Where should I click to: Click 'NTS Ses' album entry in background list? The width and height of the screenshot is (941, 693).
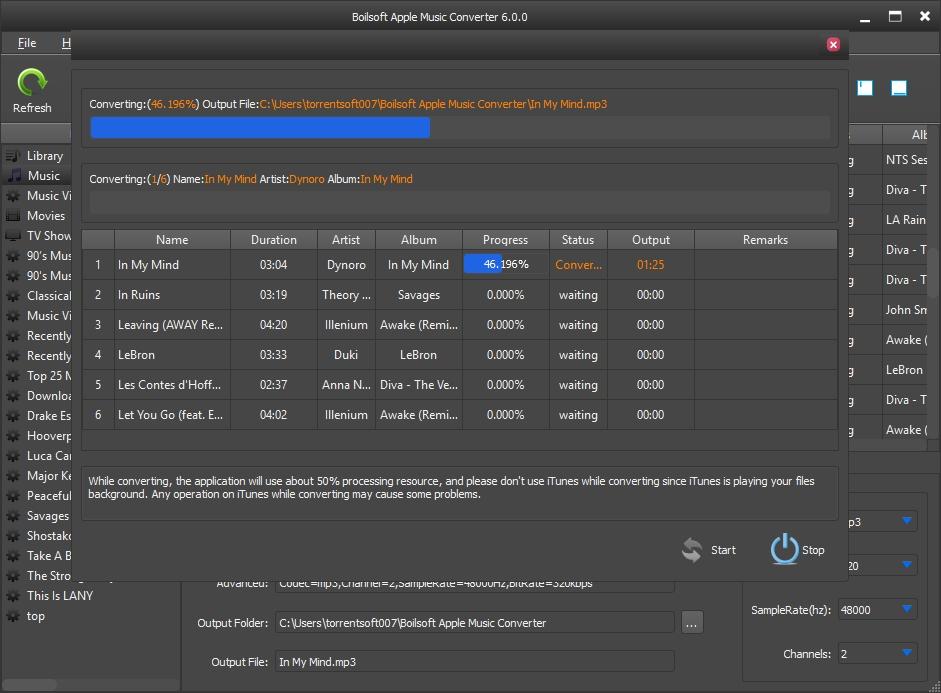[x=906, y=160]
